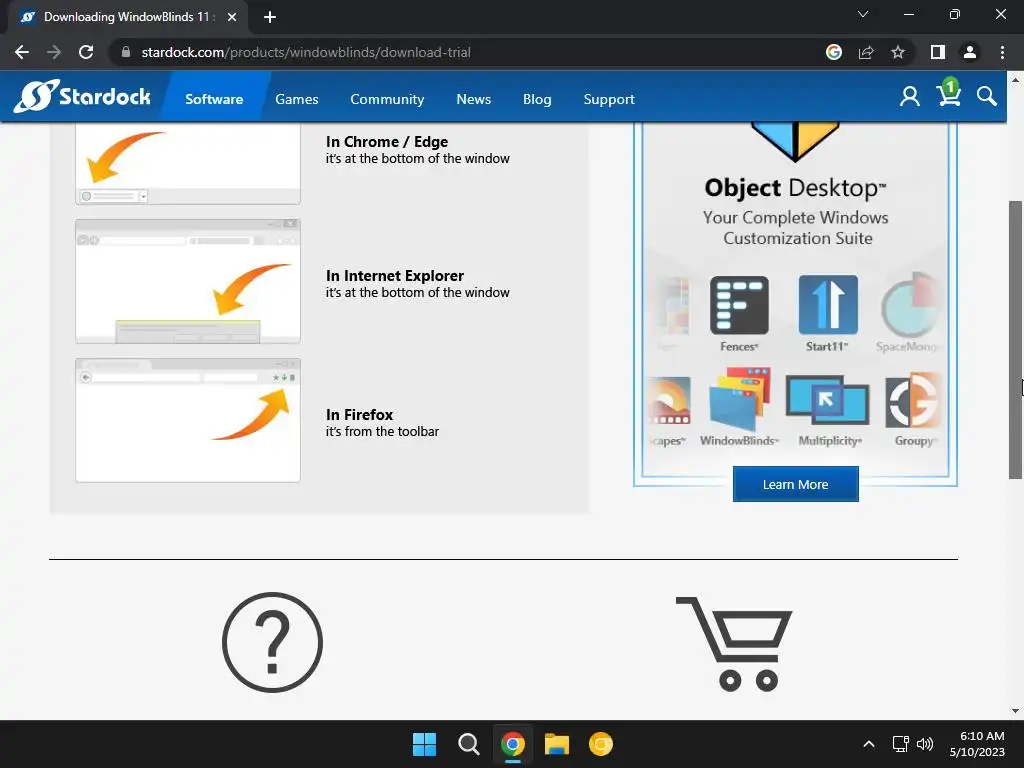Viewport: 1024px width, 768px height.
Task: Click the taskbar clock showing 6:10 AM
Action: pos(977,744)
